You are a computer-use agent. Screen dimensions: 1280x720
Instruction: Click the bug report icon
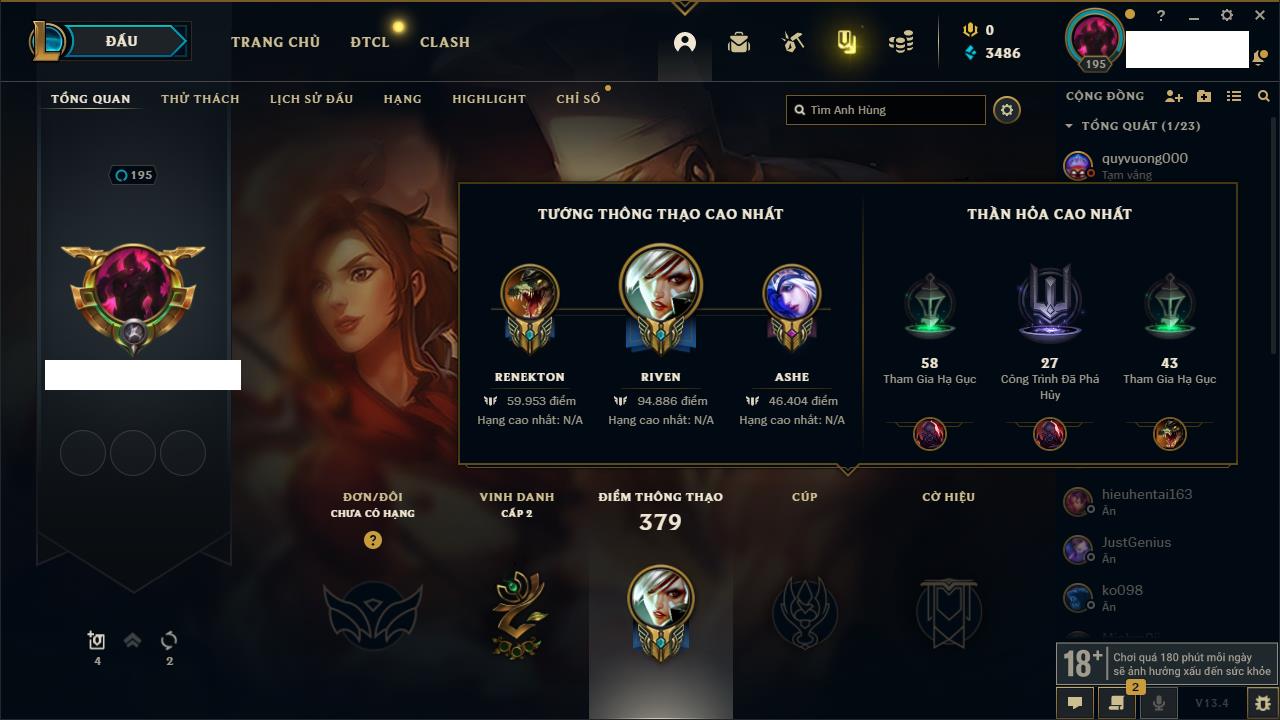(1262, 703)
